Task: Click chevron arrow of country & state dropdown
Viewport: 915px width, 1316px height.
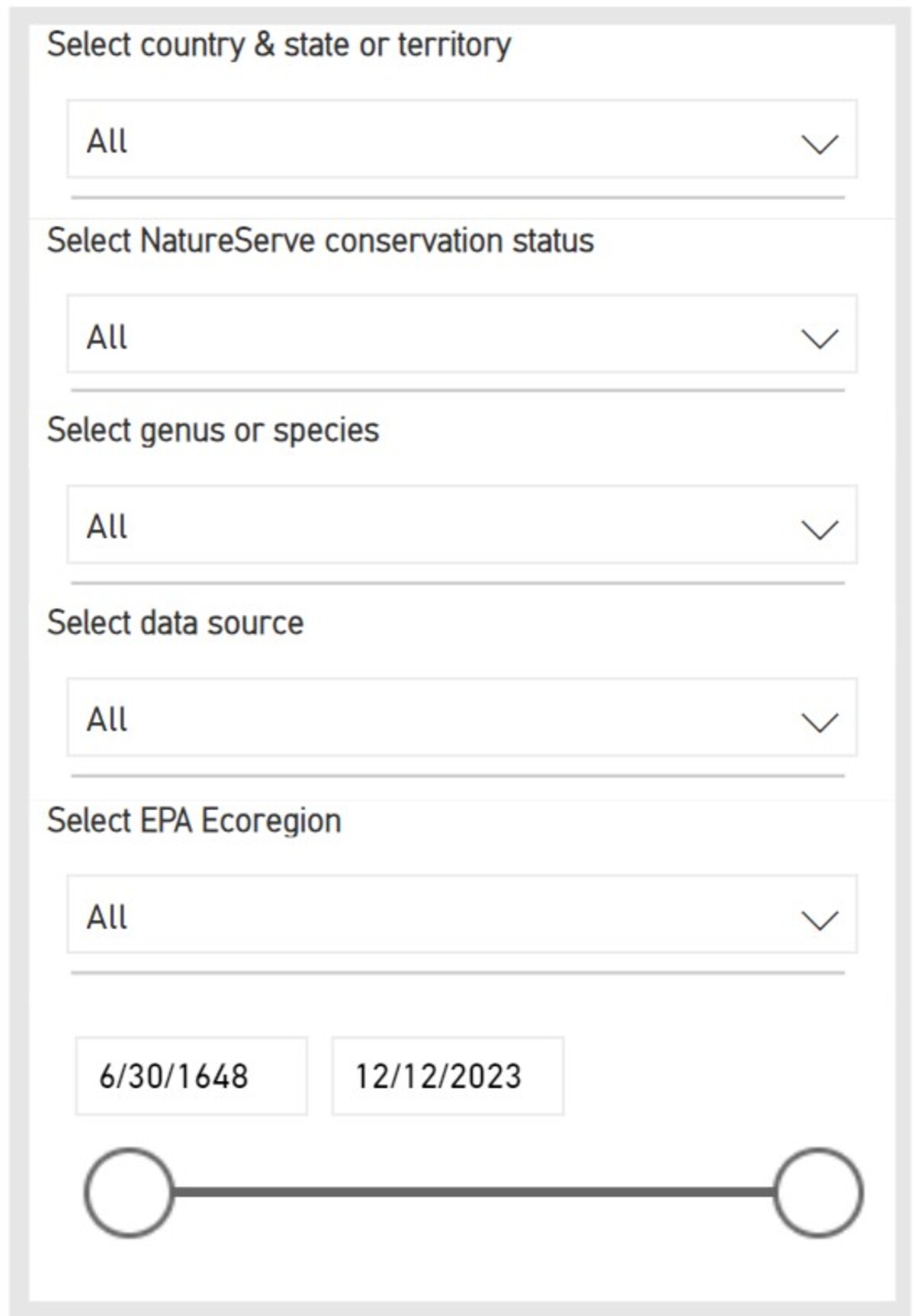Action: pos(820,143)
